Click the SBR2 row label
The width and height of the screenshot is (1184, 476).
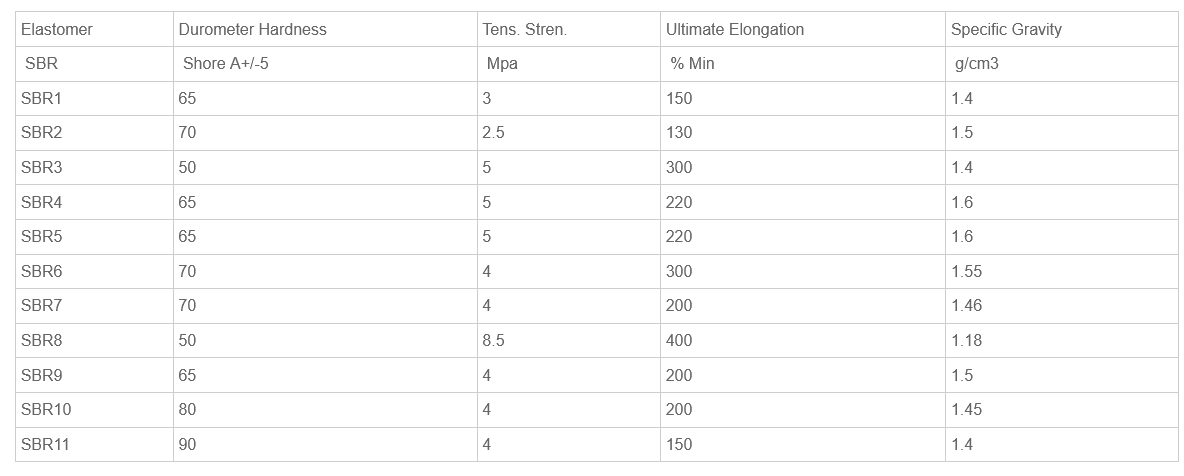pos(41,133)
